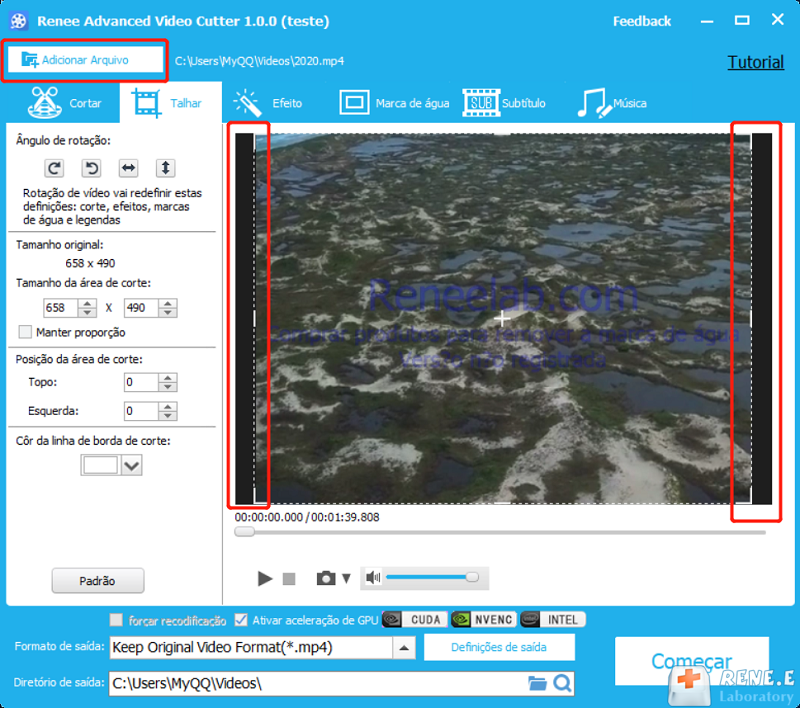Click the Feedback link
Image resolution: width=800 pixels, height=708 pixels.
(642, 21)
